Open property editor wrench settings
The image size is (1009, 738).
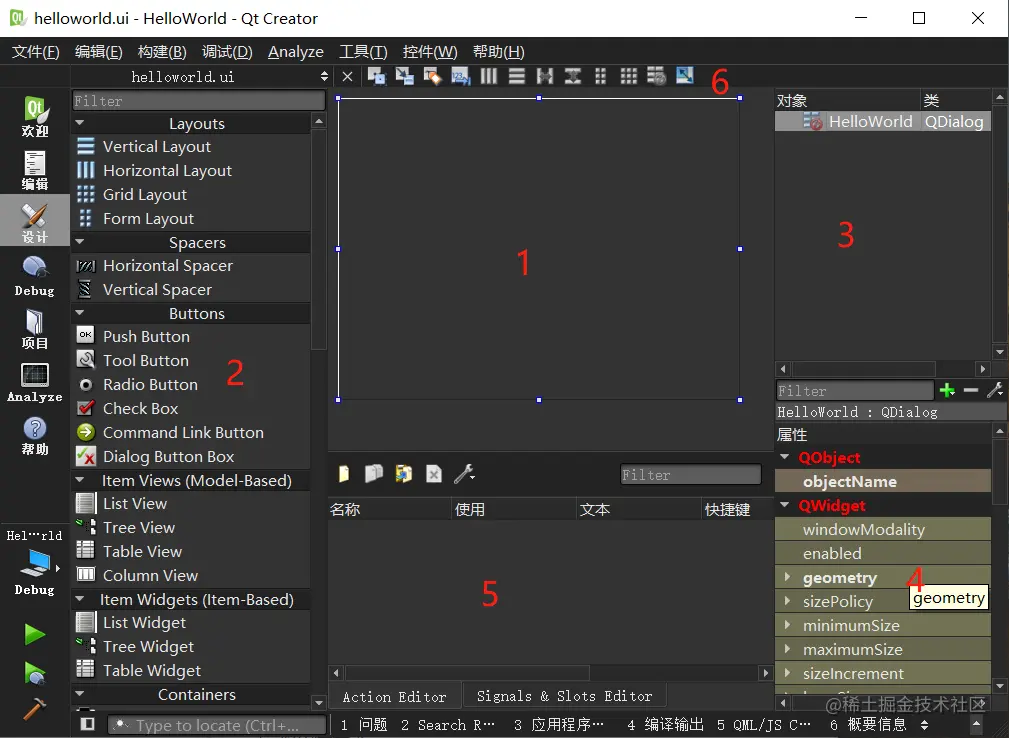(995, 390)
